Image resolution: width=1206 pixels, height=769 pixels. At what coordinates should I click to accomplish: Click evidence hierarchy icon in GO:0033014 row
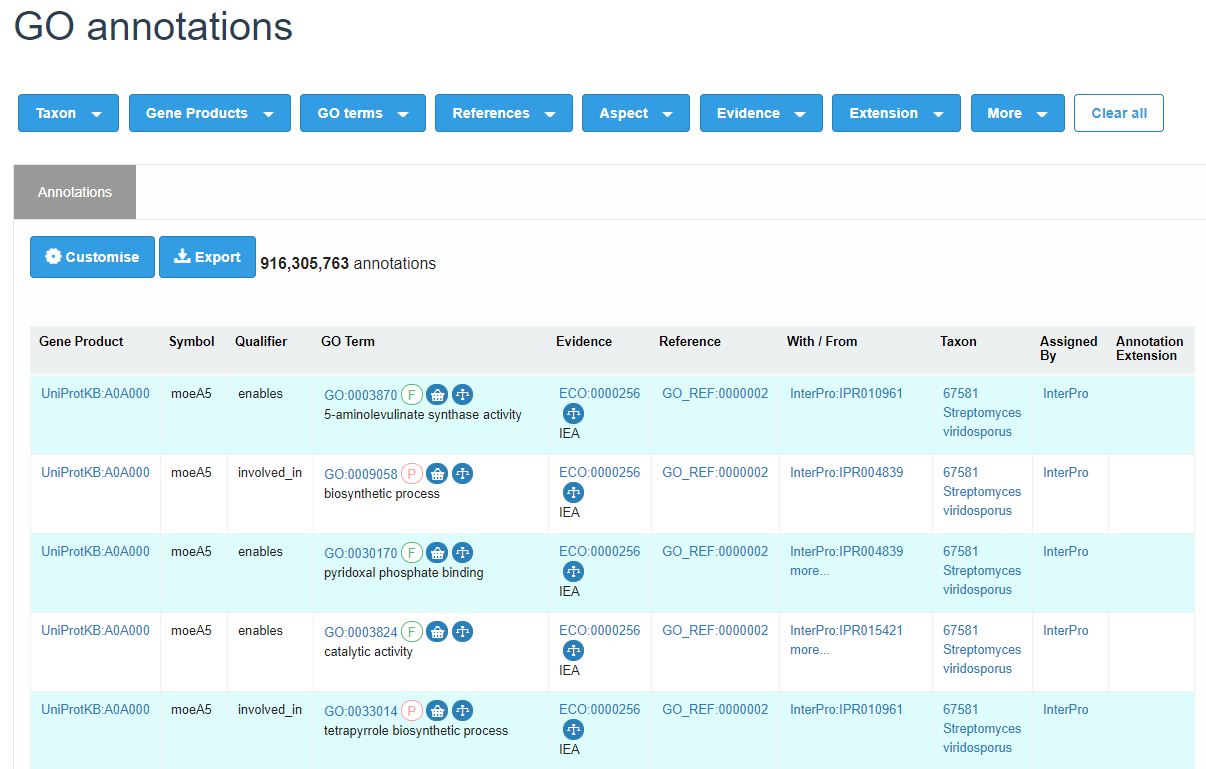[573, 730]
